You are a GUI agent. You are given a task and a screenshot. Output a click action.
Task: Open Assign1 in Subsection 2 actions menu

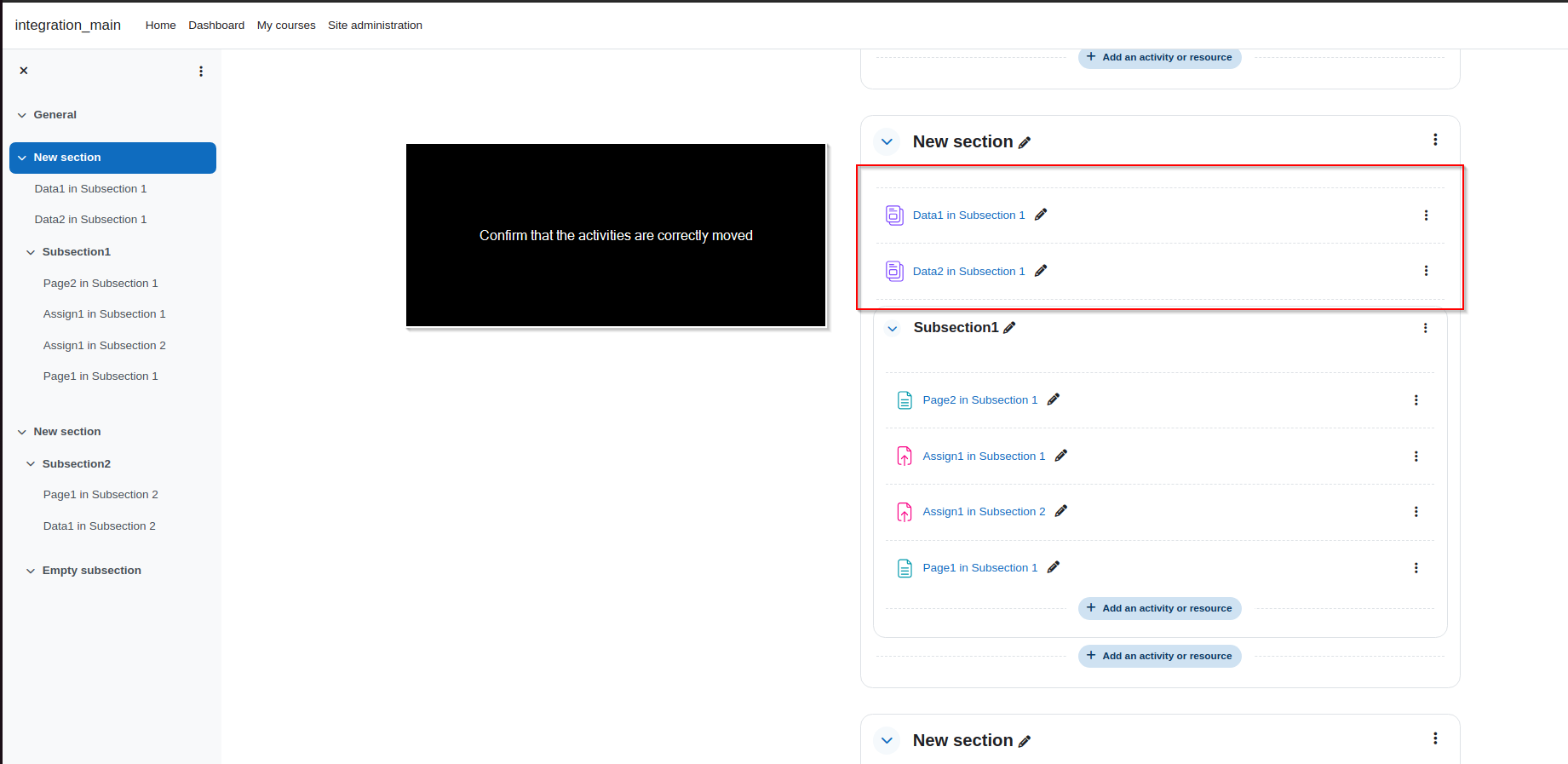[1416, 512]
